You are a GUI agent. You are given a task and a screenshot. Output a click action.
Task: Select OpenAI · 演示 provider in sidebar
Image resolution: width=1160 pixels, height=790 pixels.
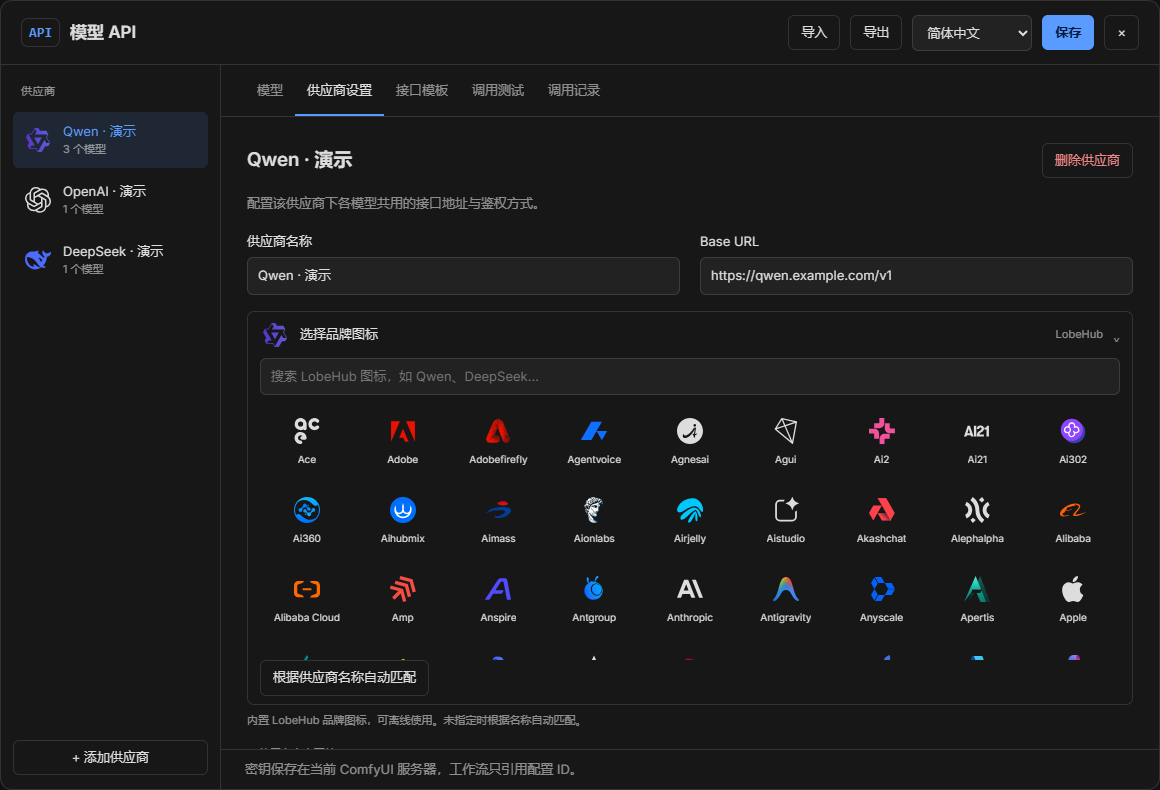coord(110,200)
